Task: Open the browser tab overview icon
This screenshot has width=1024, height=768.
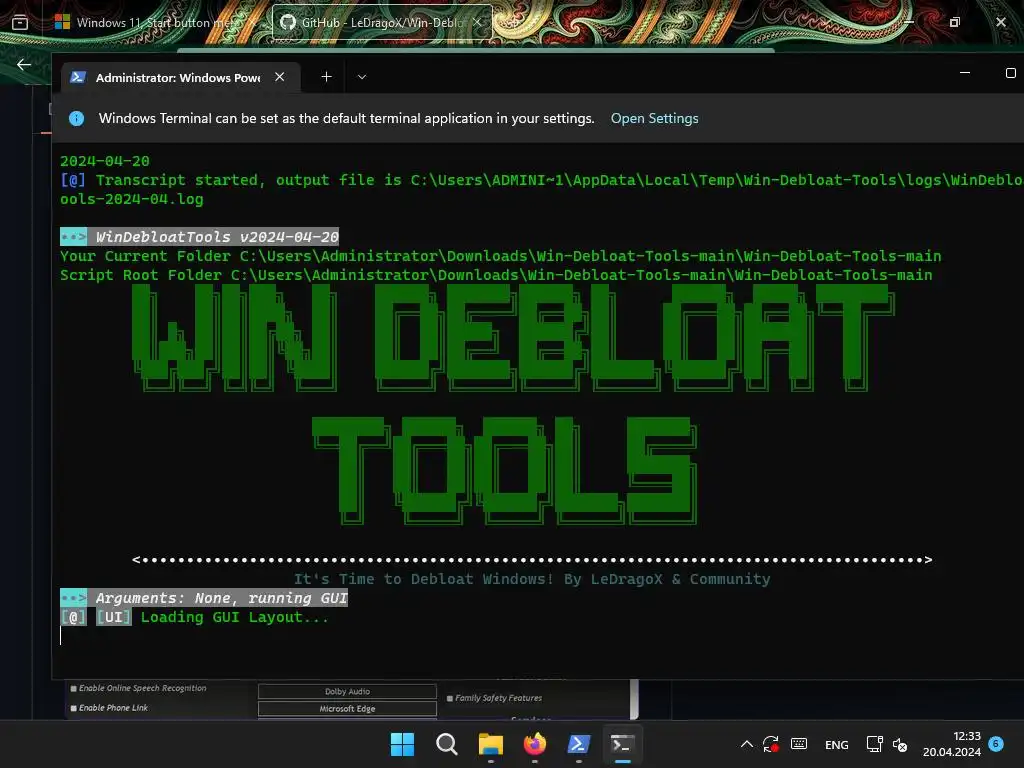Action: (20, 22)
